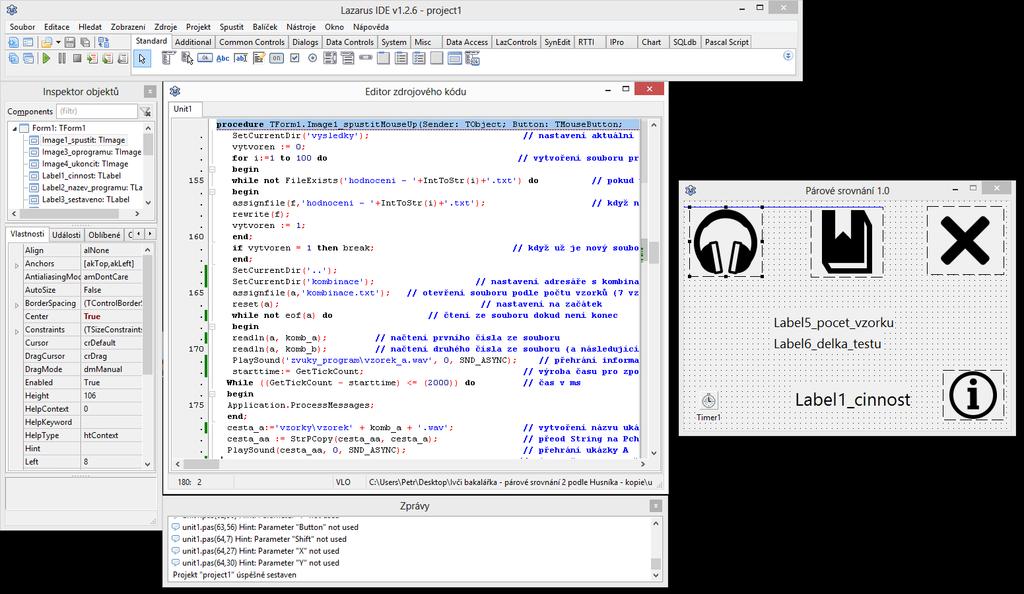This screenshot has height=594, width=1024.
Task: Switch to Oblíbené tab in Object Inspector
Action: [x=104, y=234]
